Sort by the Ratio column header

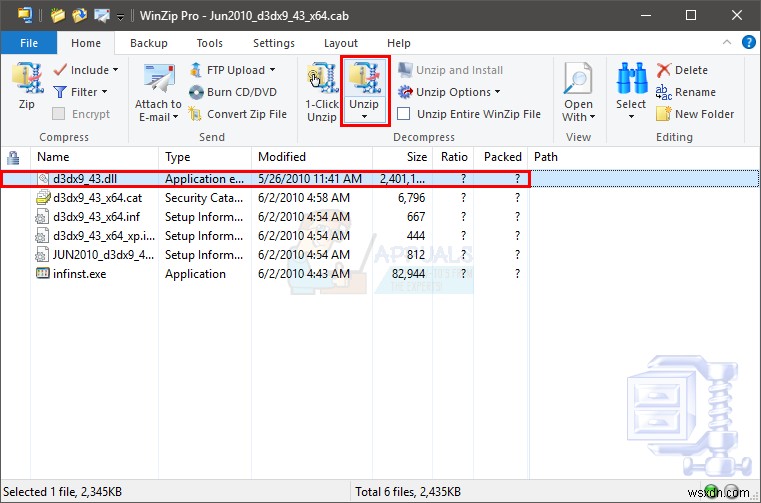(x=453, y=157)
